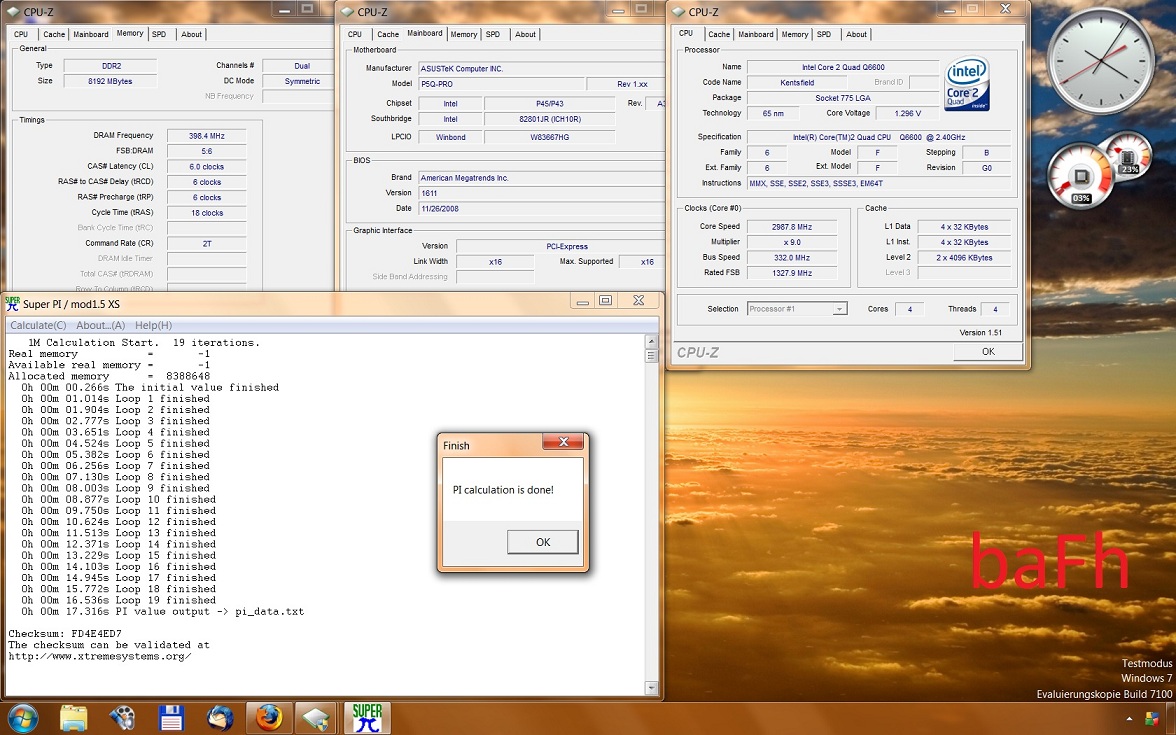Click the CPU-Z taskbar button
1176x735 pixels.
(x=316, y=718)
